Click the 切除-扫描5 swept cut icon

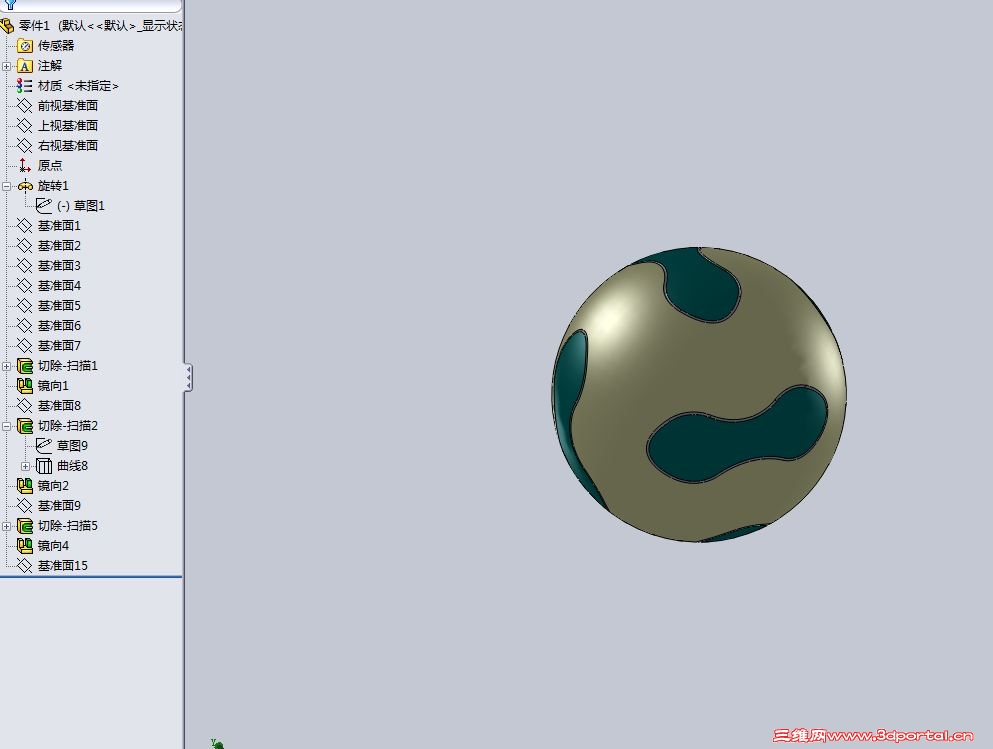coord(25,526)
